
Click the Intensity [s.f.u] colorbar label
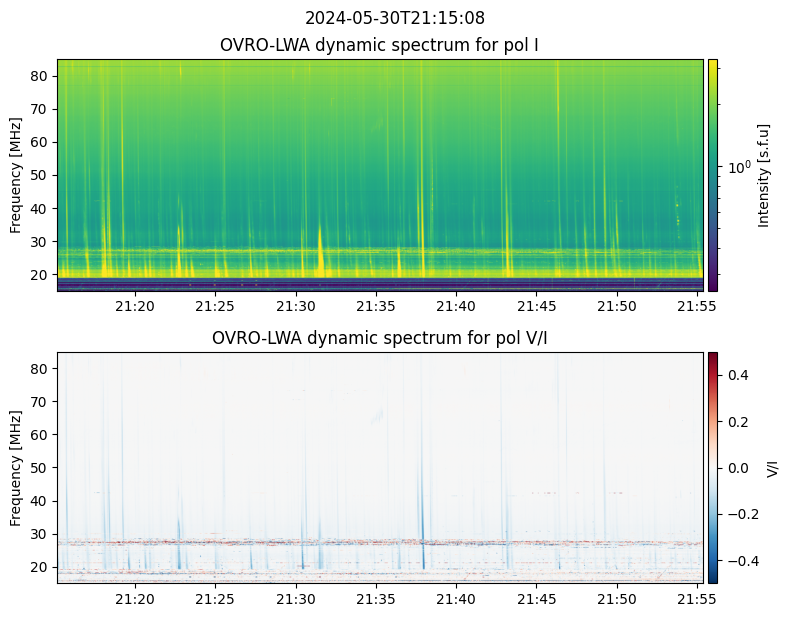(x=765, y=175)
